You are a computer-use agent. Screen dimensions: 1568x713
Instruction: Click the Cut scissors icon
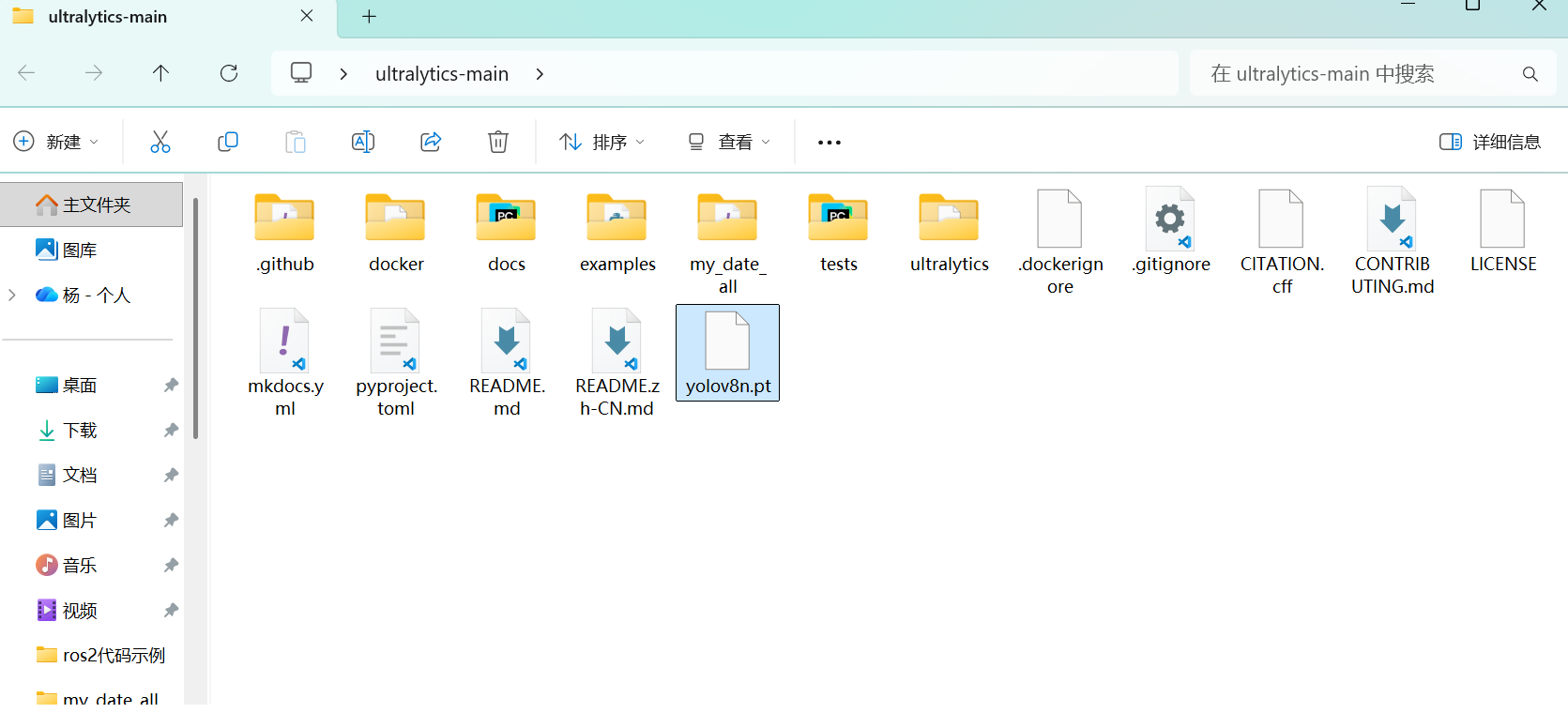[160, 142]
